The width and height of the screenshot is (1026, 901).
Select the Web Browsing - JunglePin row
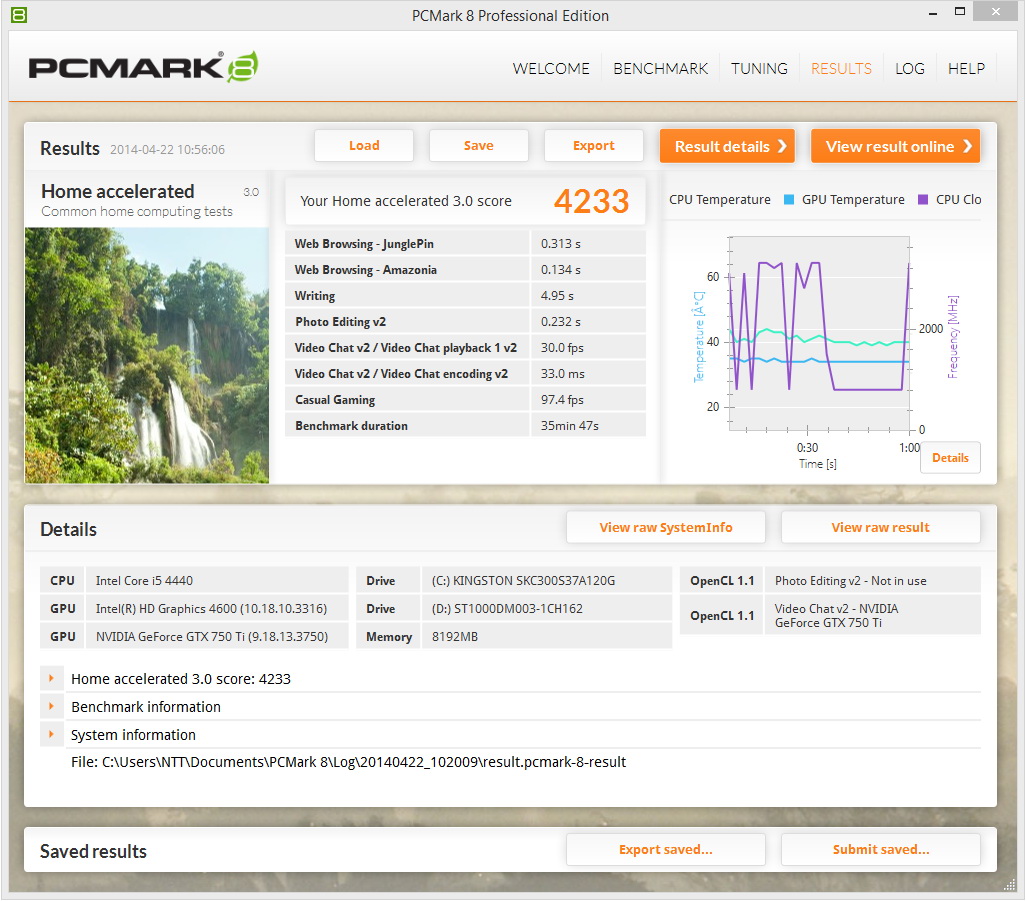tap(465, 243)
